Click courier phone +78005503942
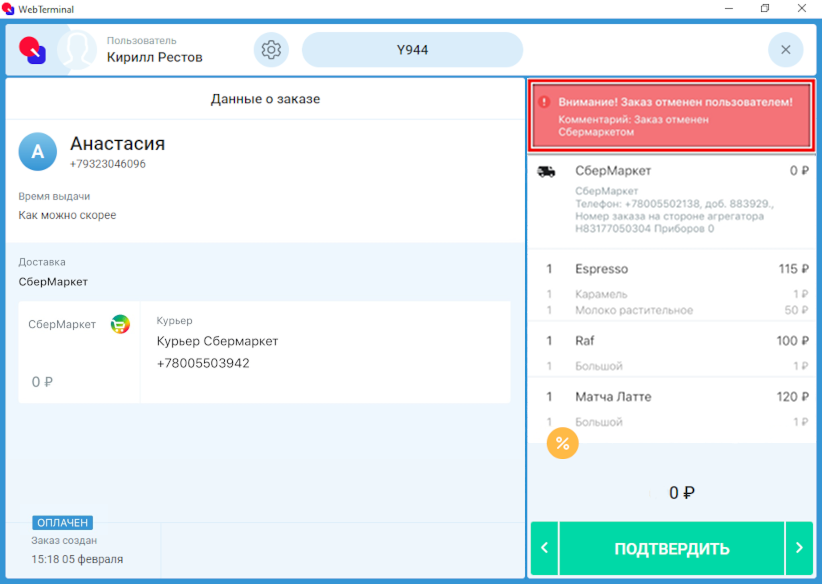The width and height of the screenshot is (822, 584). (203, 363)
